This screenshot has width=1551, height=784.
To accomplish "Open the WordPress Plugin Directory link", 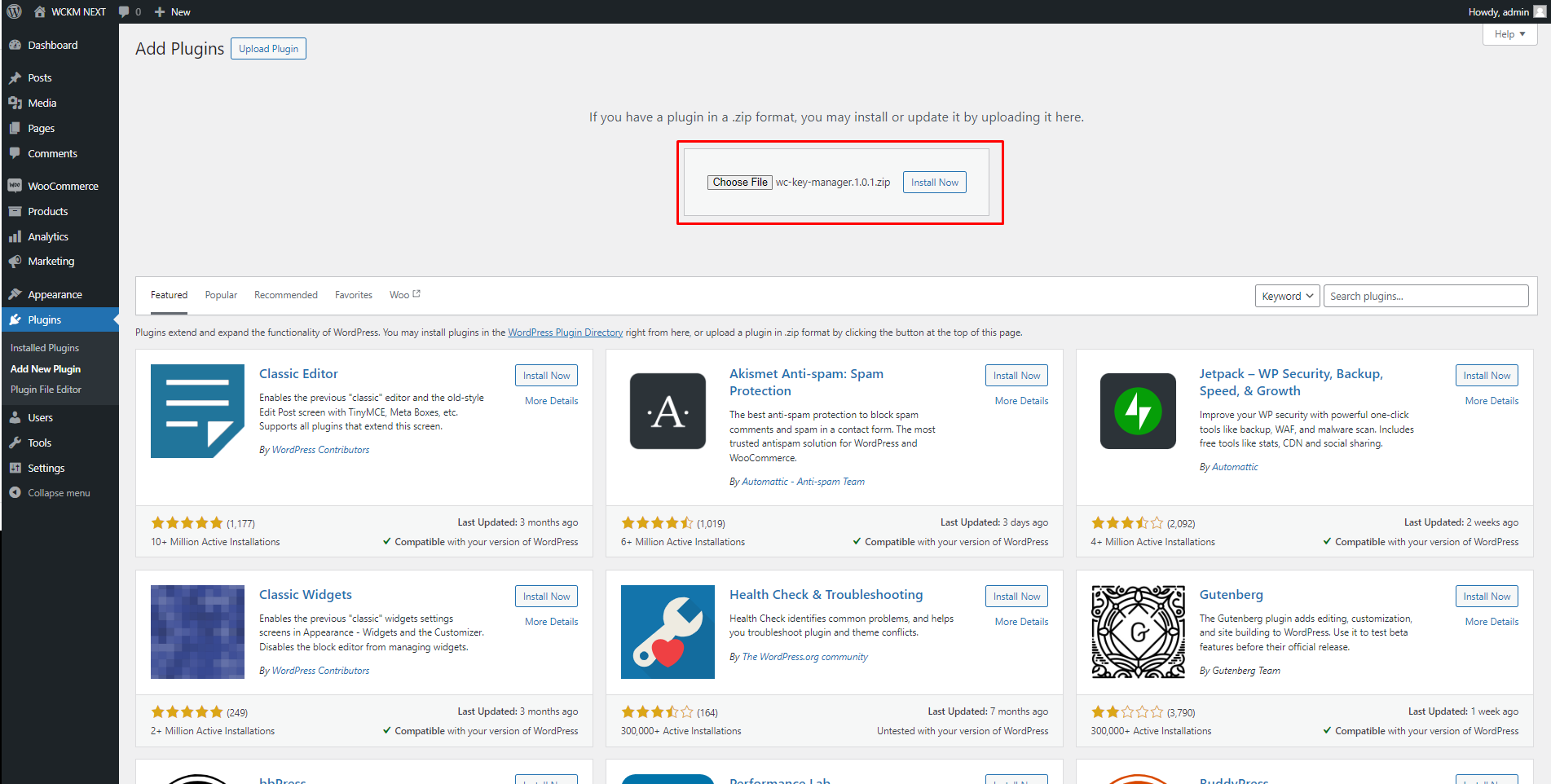I will 566,333.
